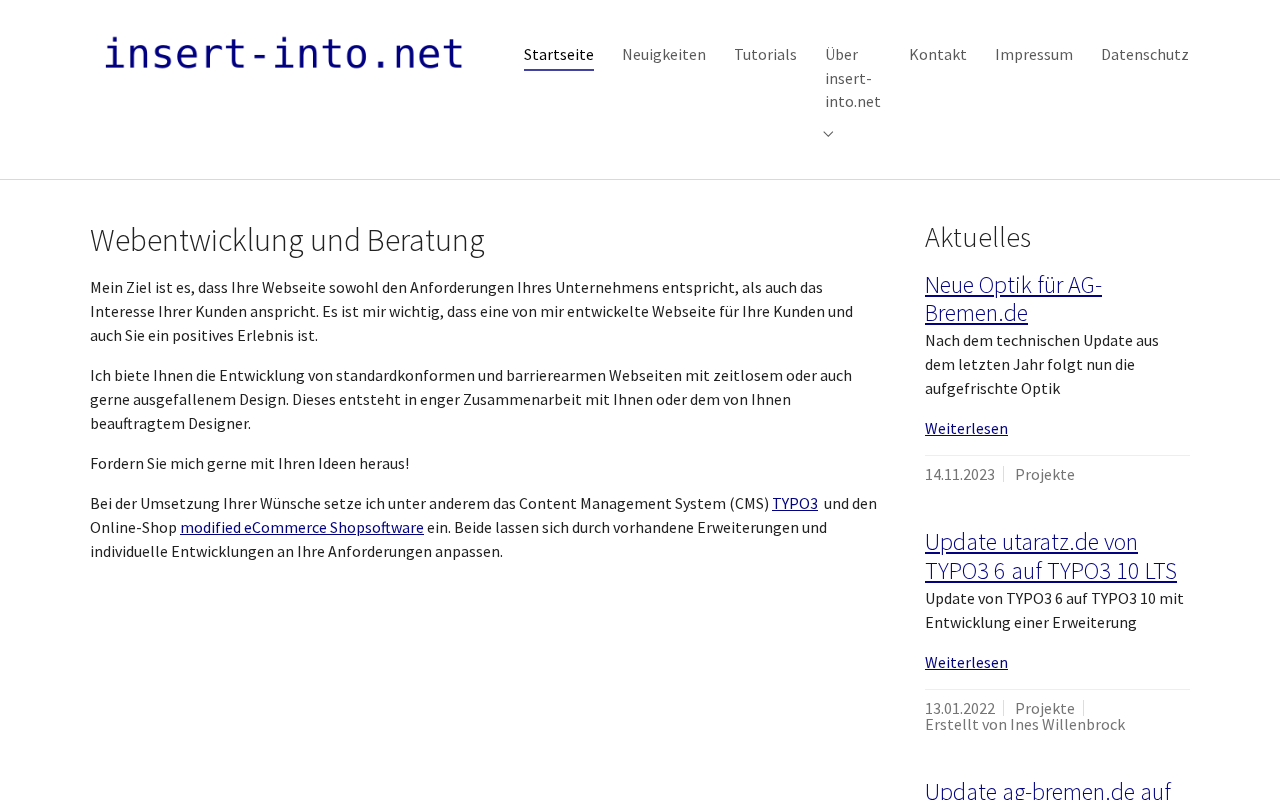This screenshot has width=1280, height=800.
Task: Open the Startseite menu item
Action: coord(559,54)
